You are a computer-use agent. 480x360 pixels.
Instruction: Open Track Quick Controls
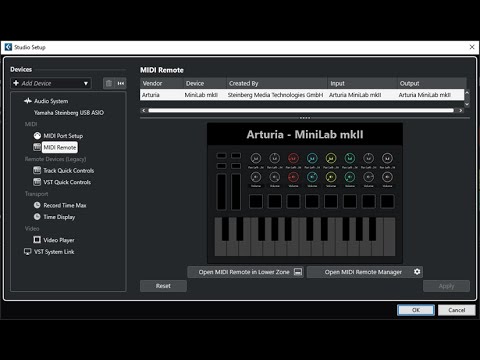69,171
